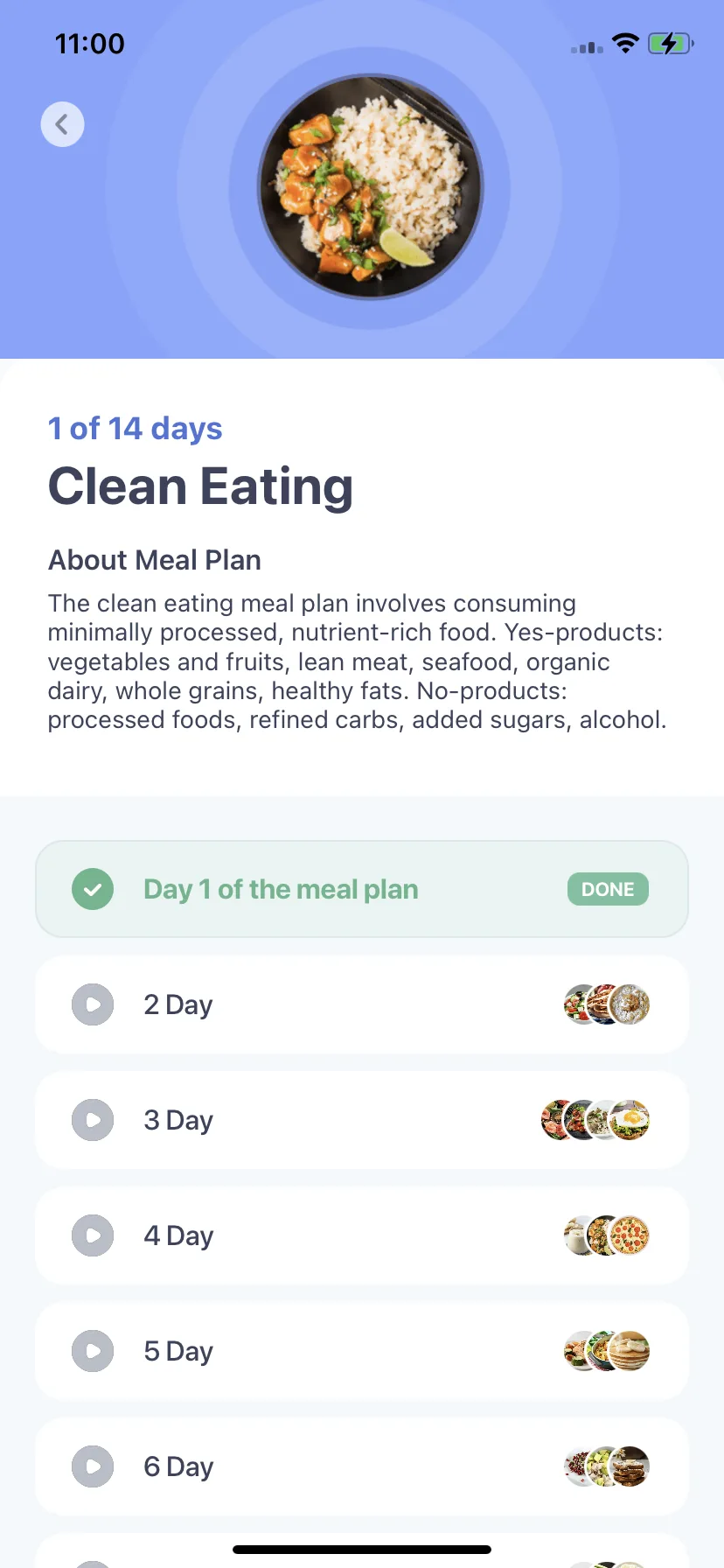
Task: Click the play icon for 3 Day
Action: [x=93, y=1120]
